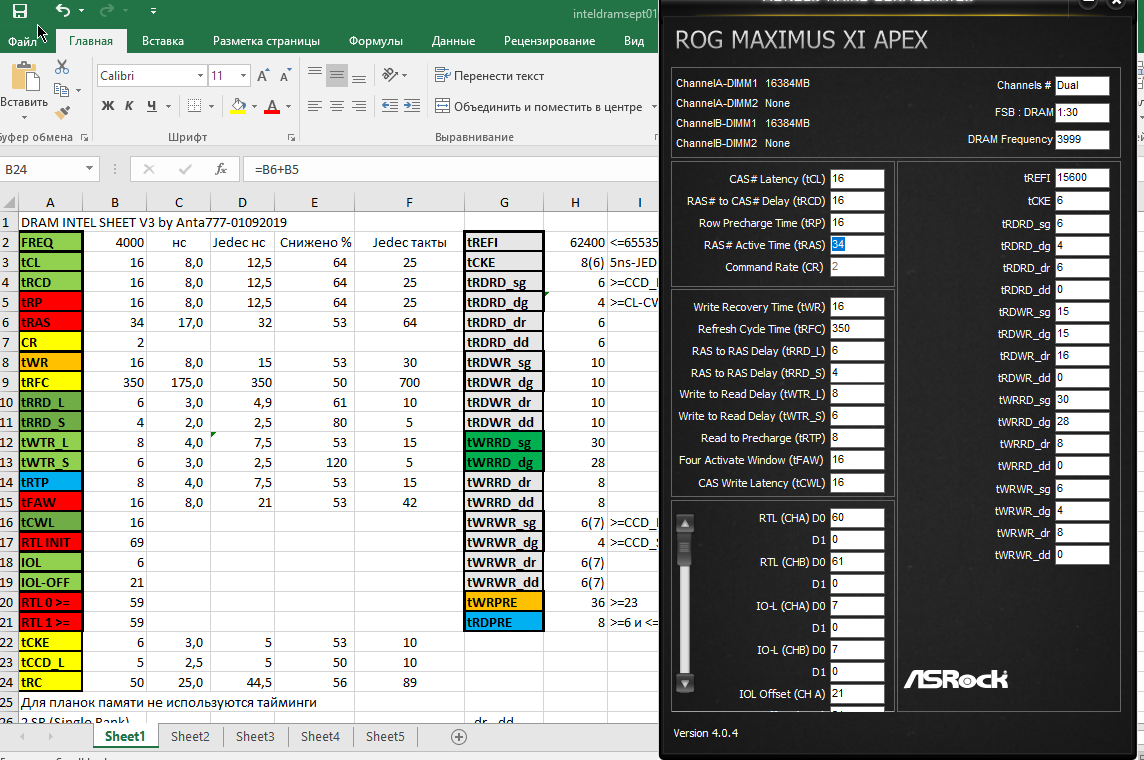Open the font size 11 dropdown

pos(244,76)
